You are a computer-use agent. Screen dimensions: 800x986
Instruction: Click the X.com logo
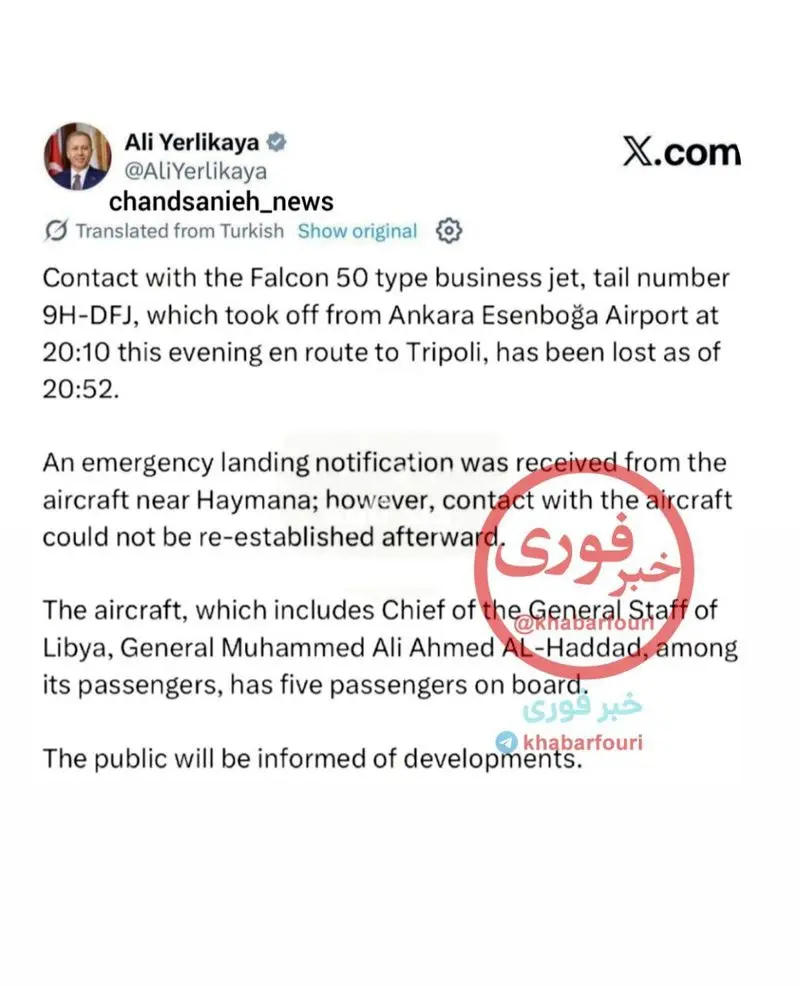682,153
